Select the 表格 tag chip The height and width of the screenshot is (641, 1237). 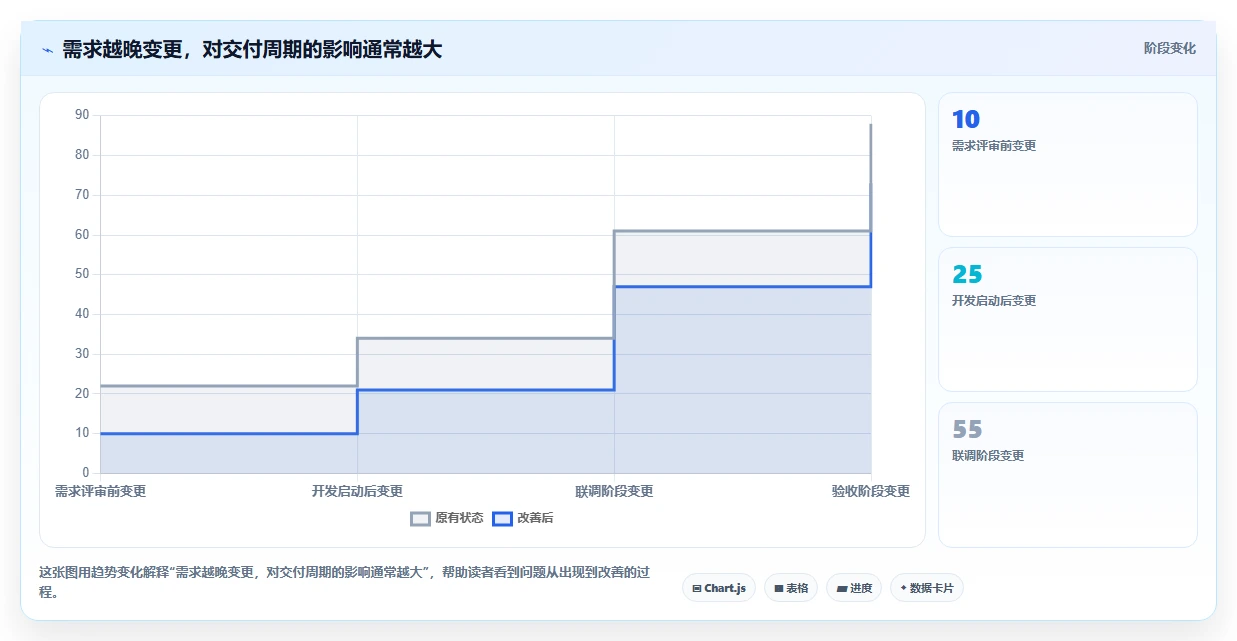(791, 588)
